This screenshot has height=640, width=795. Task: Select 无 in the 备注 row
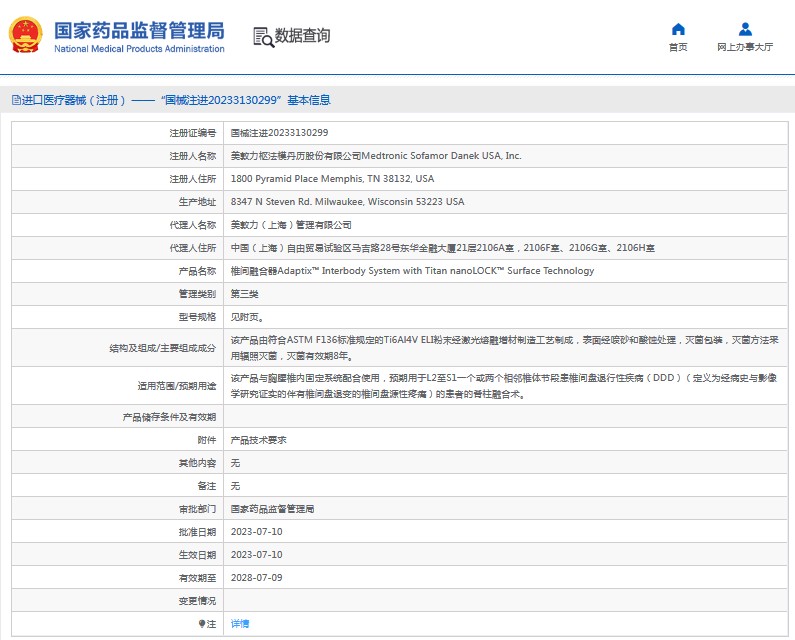(x=235, y=486)
